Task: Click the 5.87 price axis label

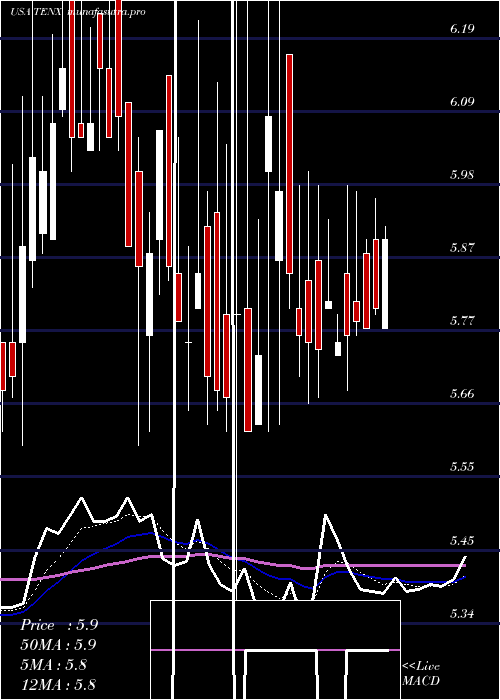Action: (x=462, y=247)
